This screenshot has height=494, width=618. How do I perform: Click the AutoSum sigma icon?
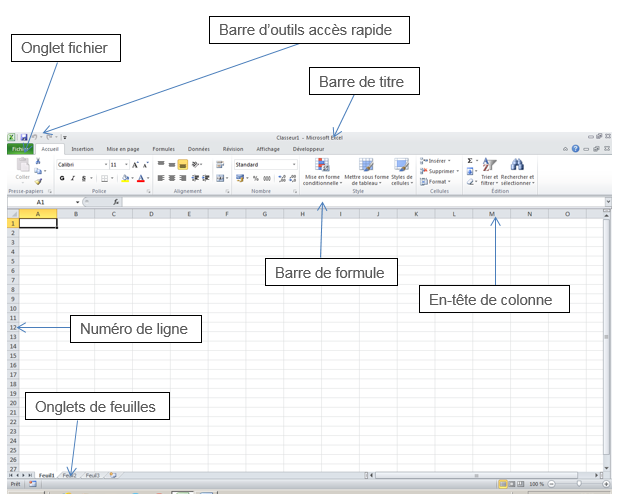click(x=470, y=160)
